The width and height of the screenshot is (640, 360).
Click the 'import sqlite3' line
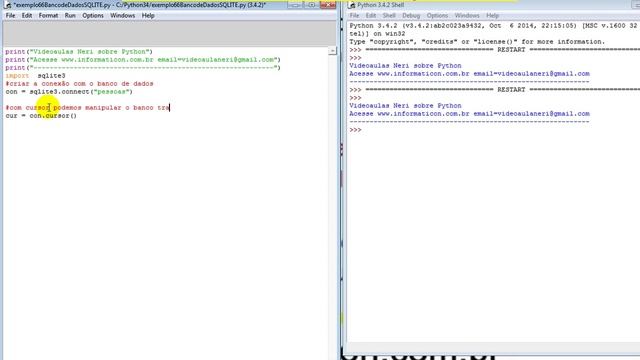[35, 76]
